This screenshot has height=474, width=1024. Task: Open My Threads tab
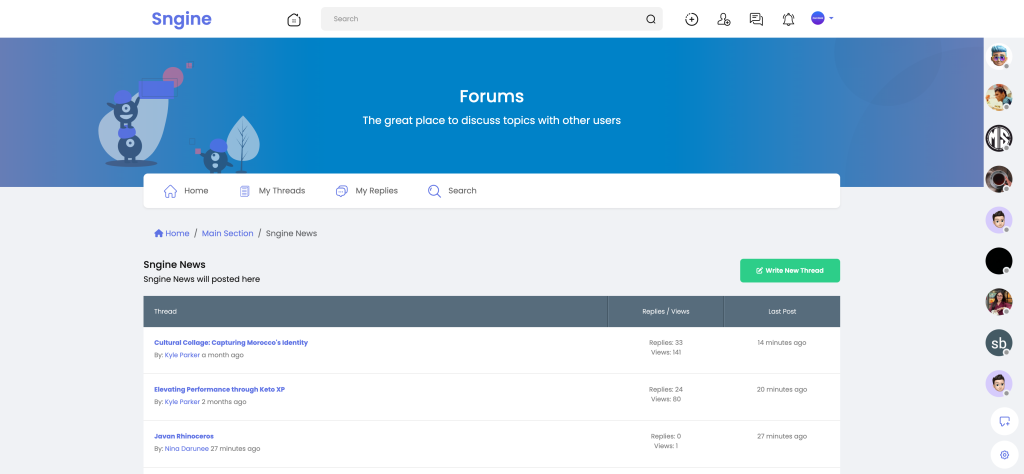[272, 191]
